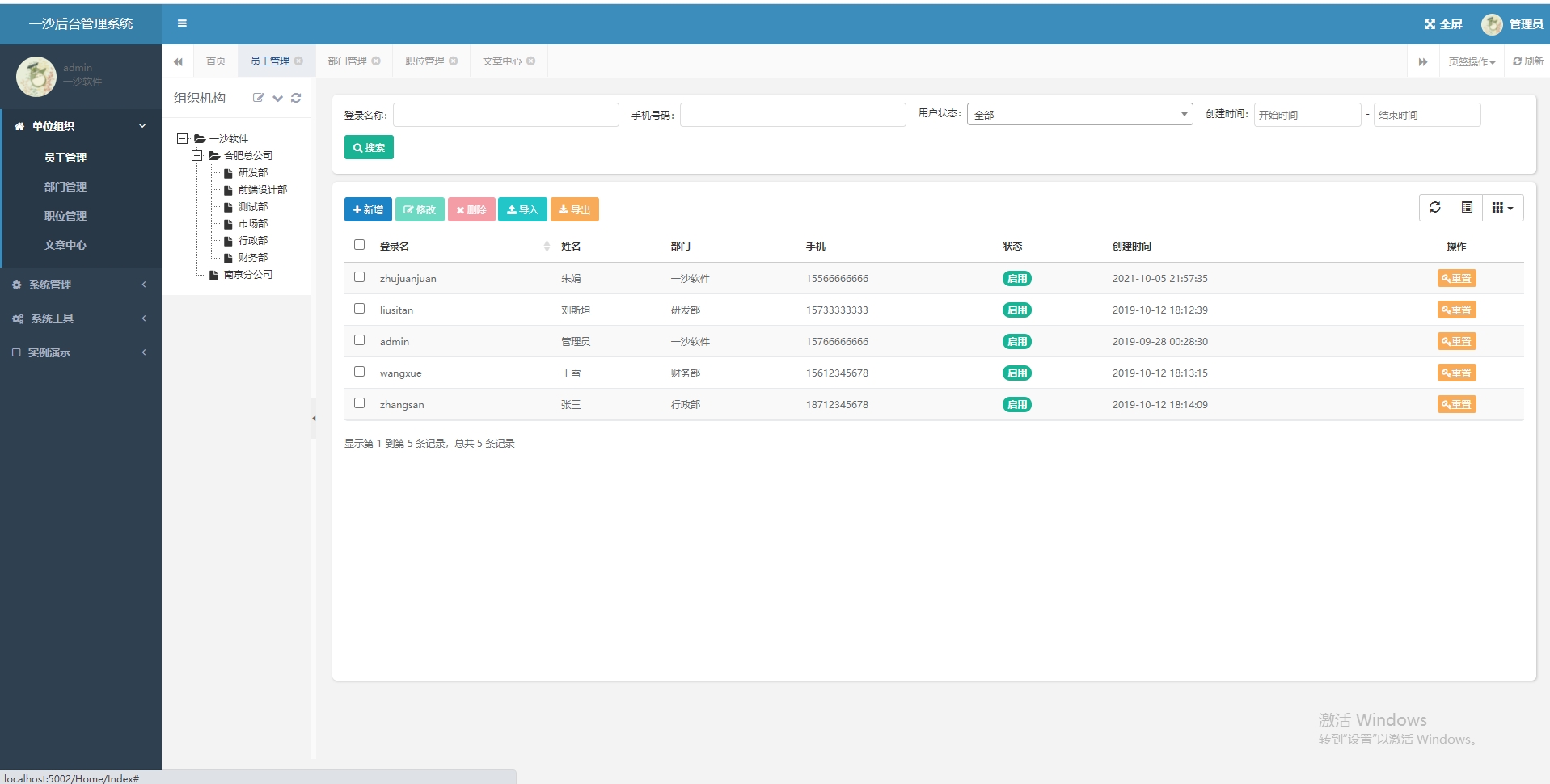Refresh the 组织机构 tree
The height and width of the screenshot is (784, 1550).
296,98
